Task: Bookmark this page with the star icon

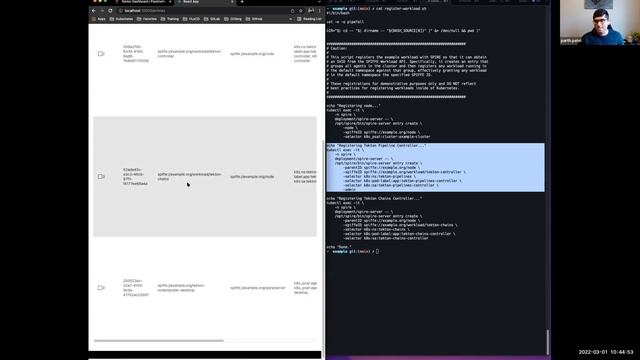Action: (301, 11)
